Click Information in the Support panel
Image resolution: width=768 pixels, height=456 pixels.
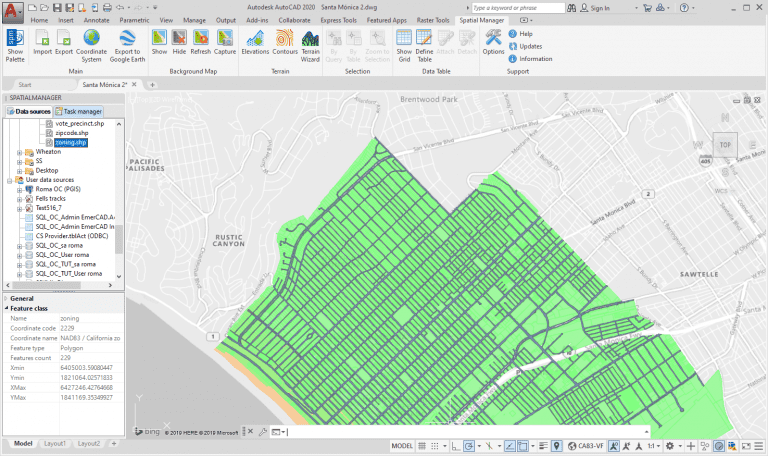pos(530,59)
